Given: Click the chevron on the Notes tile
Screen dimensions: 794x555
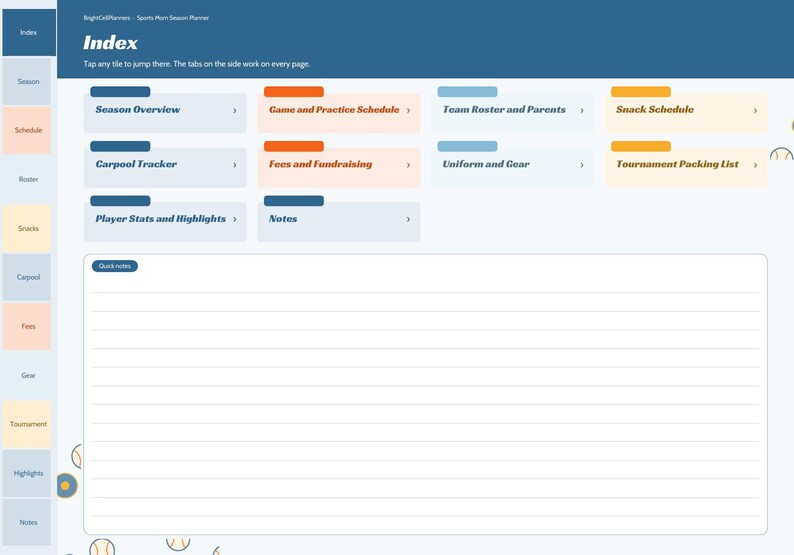Looking at the screenshot, I should (409, 219).
